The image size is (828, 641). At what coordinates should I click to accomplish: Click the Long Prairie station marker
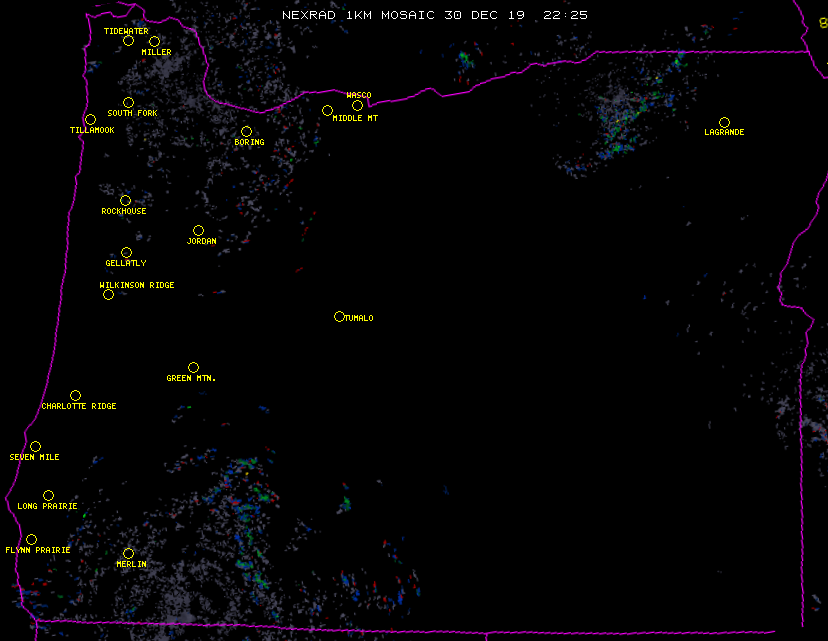click(48, 495)
